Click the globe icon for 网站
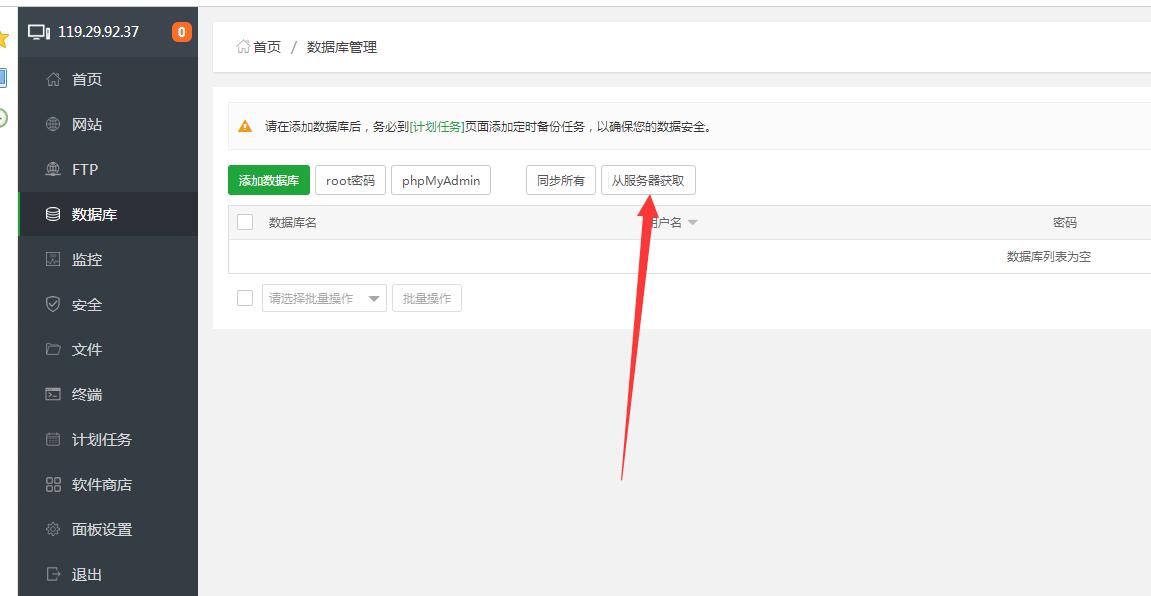Image resolution: width=1151 pixels, height=596 pixels. point(54,124)
